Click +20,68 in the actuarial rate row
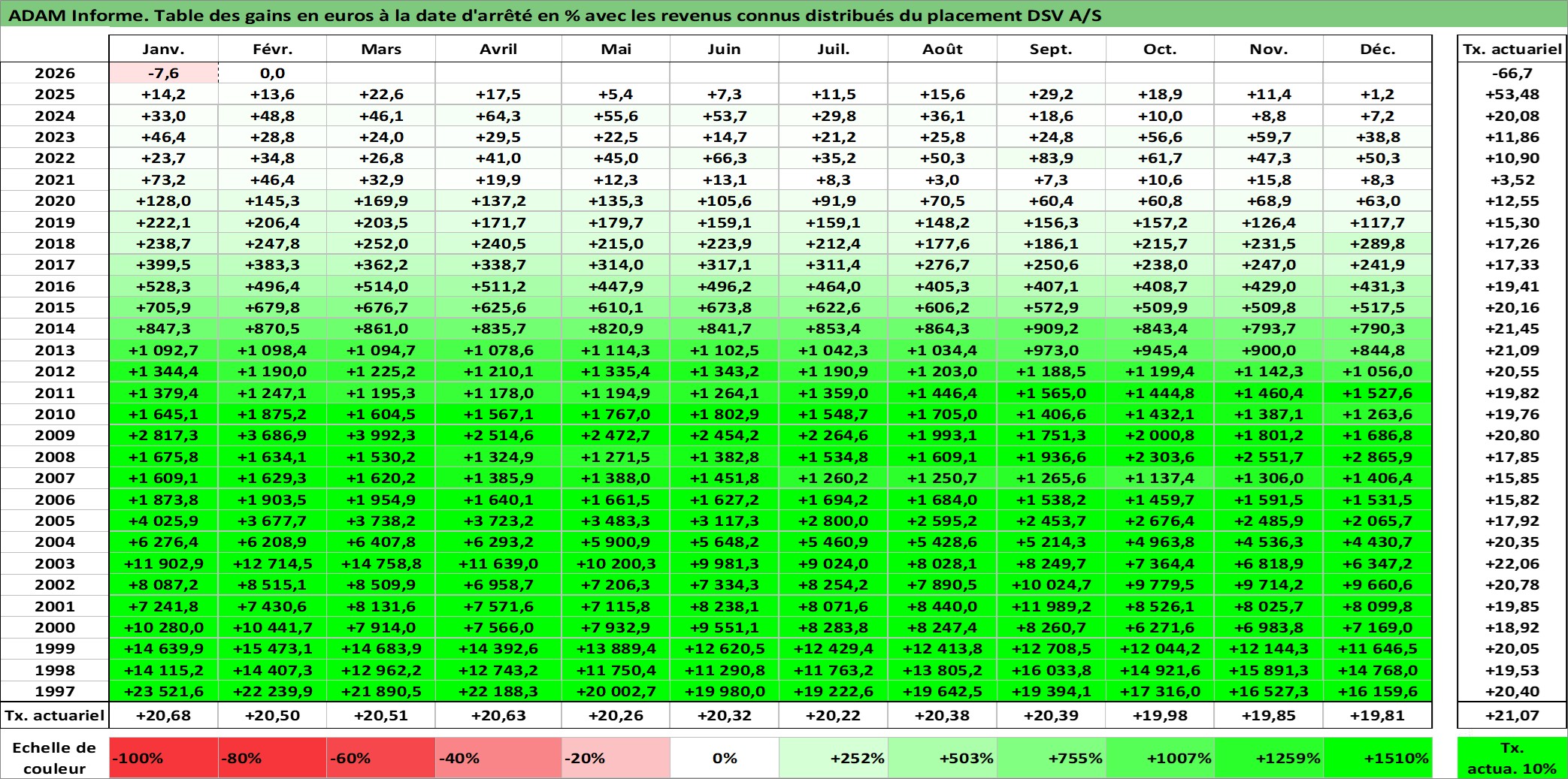1568x779 pixels. (x=164, y=715)
